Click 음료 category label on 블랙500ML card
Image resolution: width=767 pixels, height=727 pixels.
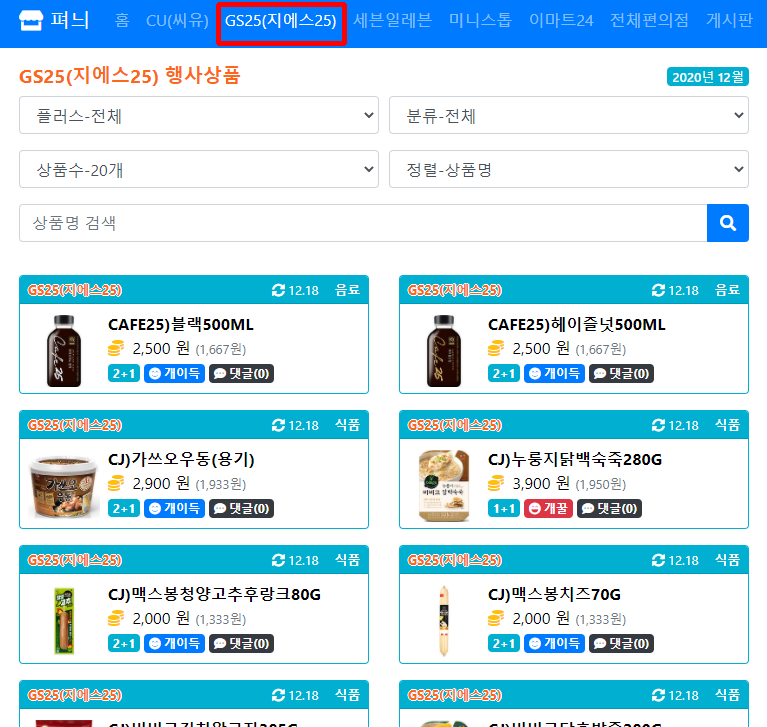[347, 290]
